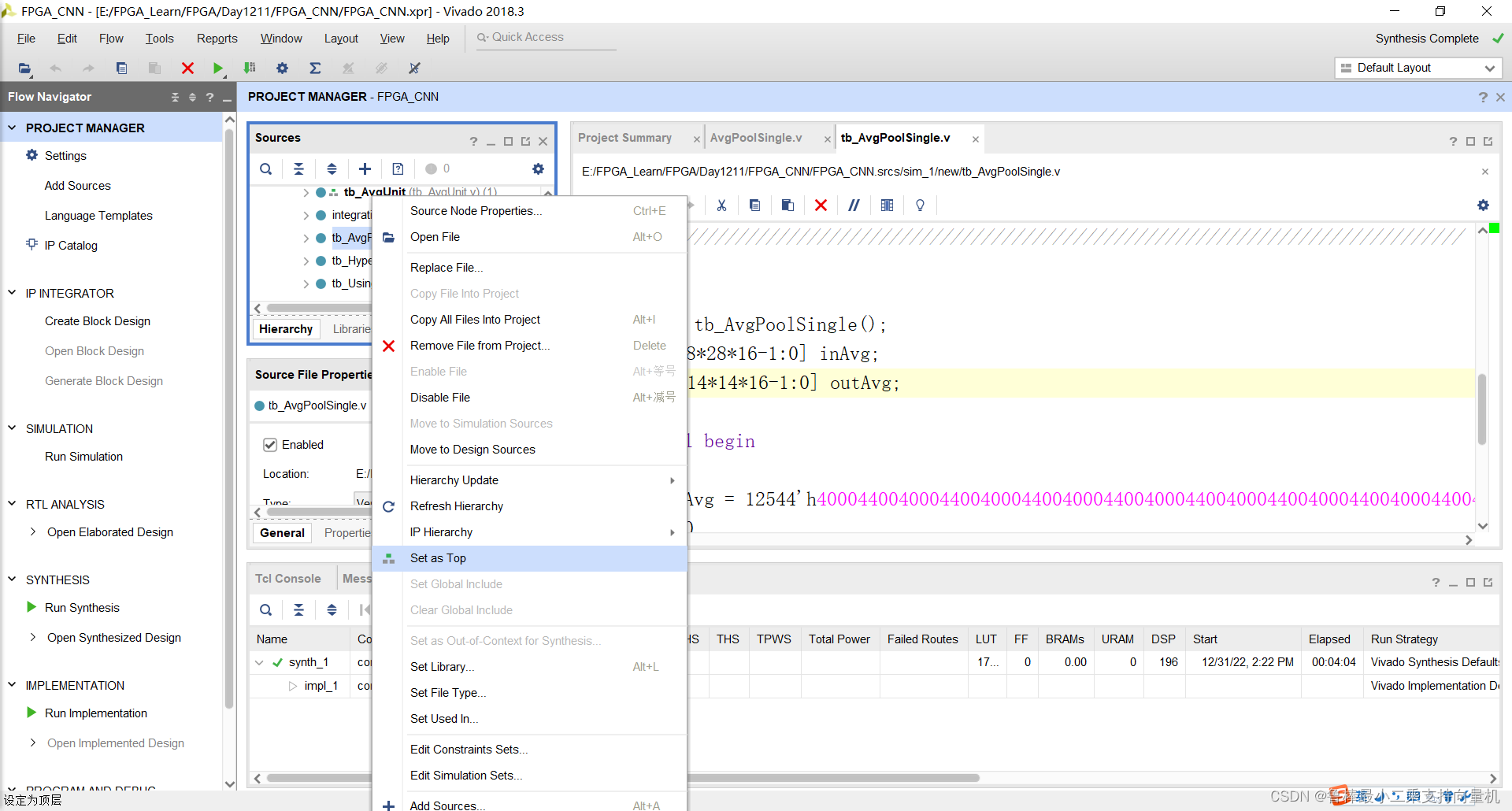Expand tb_AvgUnit node in Sources tree
The height and width of the screenshot is (811, 1512).
tap(306, 192)
